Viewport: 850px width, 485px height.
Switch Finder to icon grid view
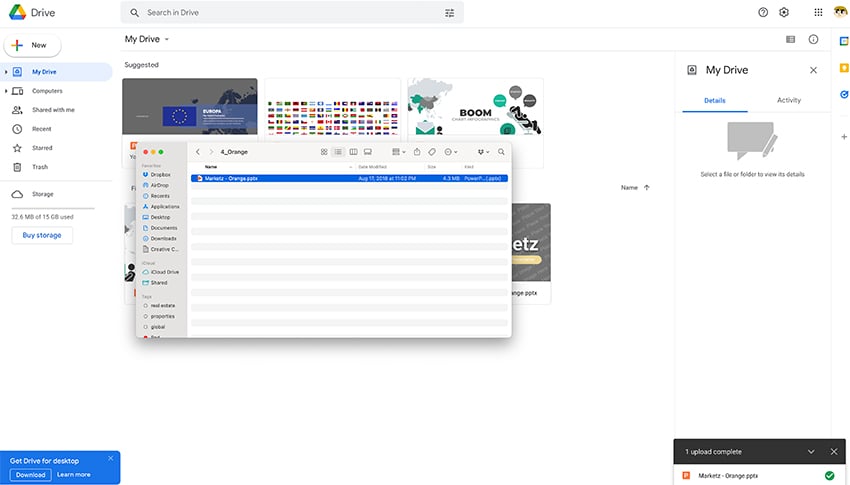(x=324, y=152)
